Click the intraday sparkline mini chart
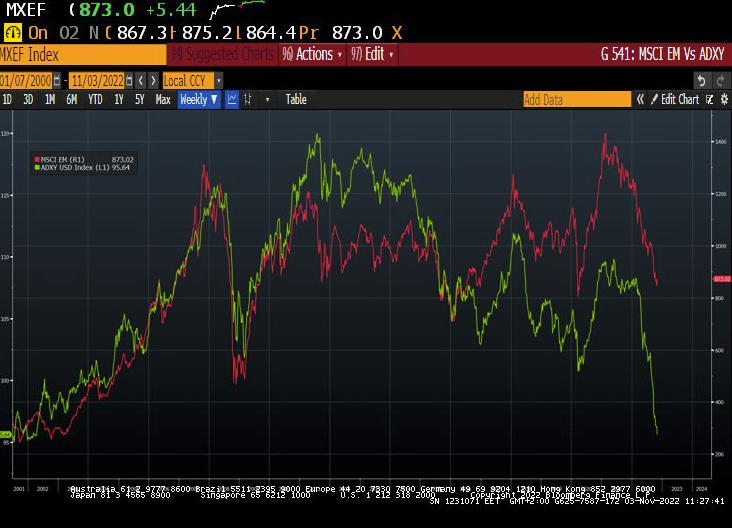 click(x=237, y=9)
